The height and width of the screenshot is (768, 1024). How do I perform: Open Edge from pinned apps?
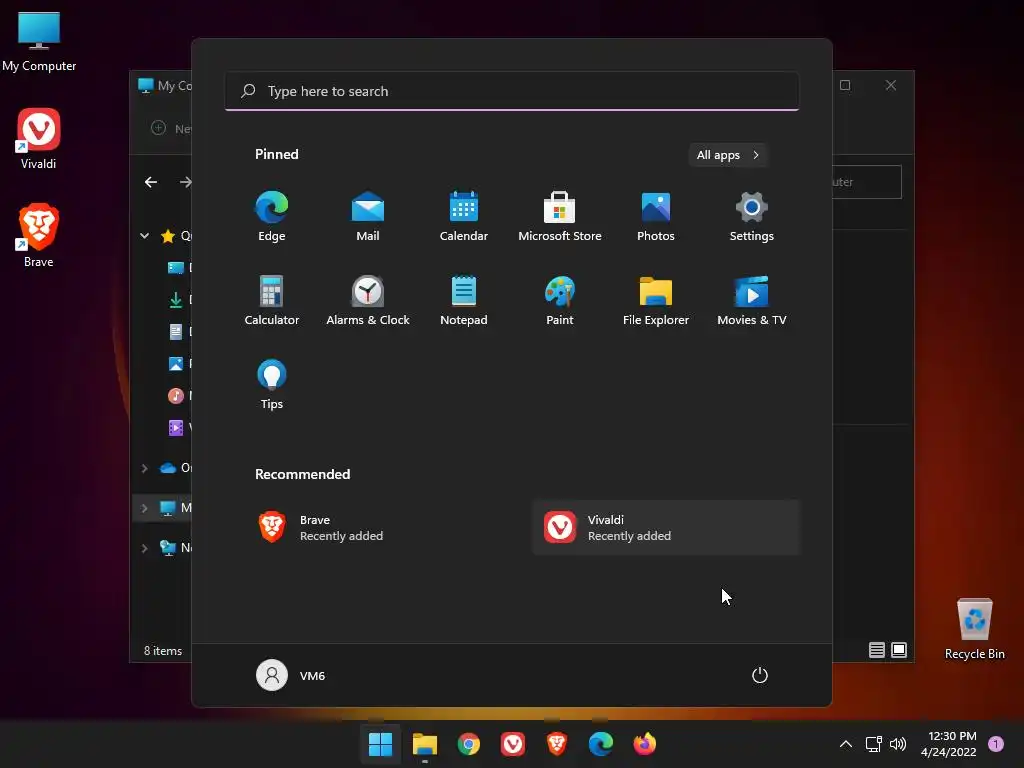[x=272, y=216]
